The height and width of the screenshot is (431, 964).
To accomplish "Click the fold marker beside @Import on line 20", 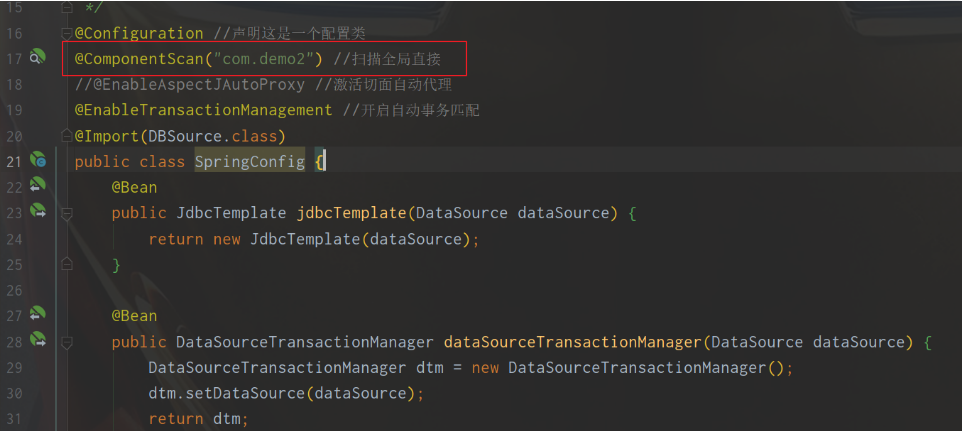I will (x=67, y=136).
